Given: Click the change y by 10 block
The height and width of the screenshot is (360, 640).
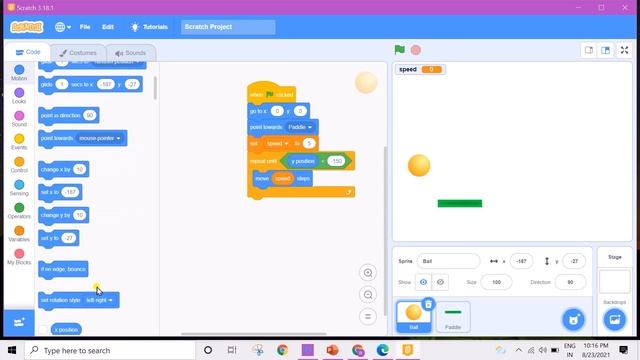Looking at the screenshot, I should [63, 215].
